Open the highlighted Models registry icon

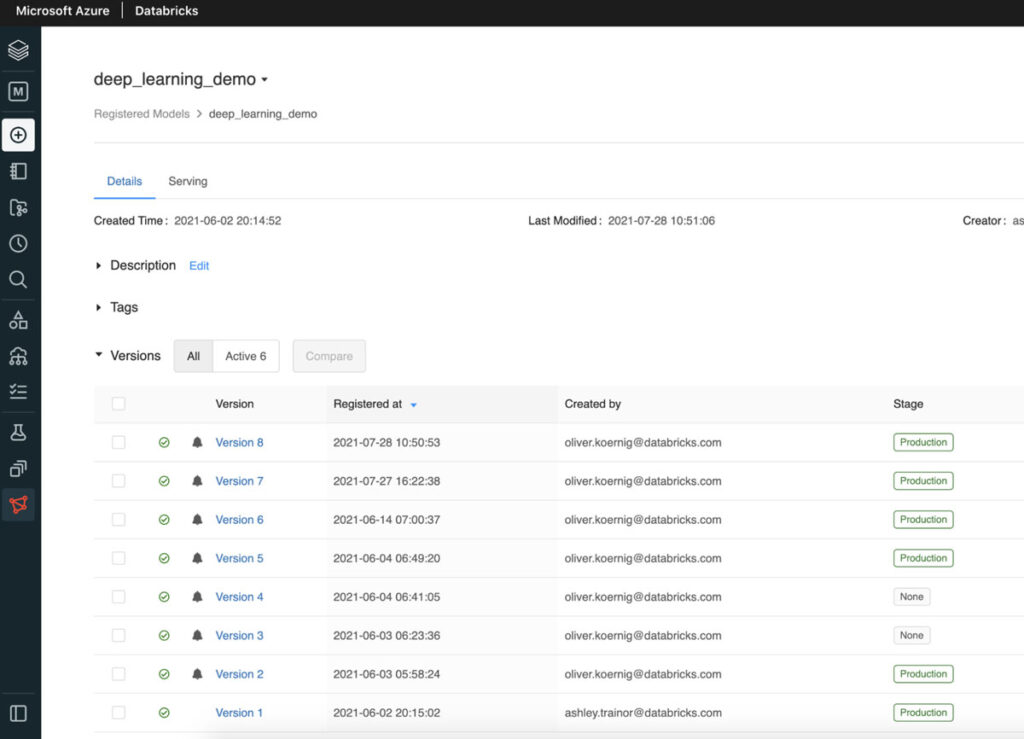click(18, 505)
